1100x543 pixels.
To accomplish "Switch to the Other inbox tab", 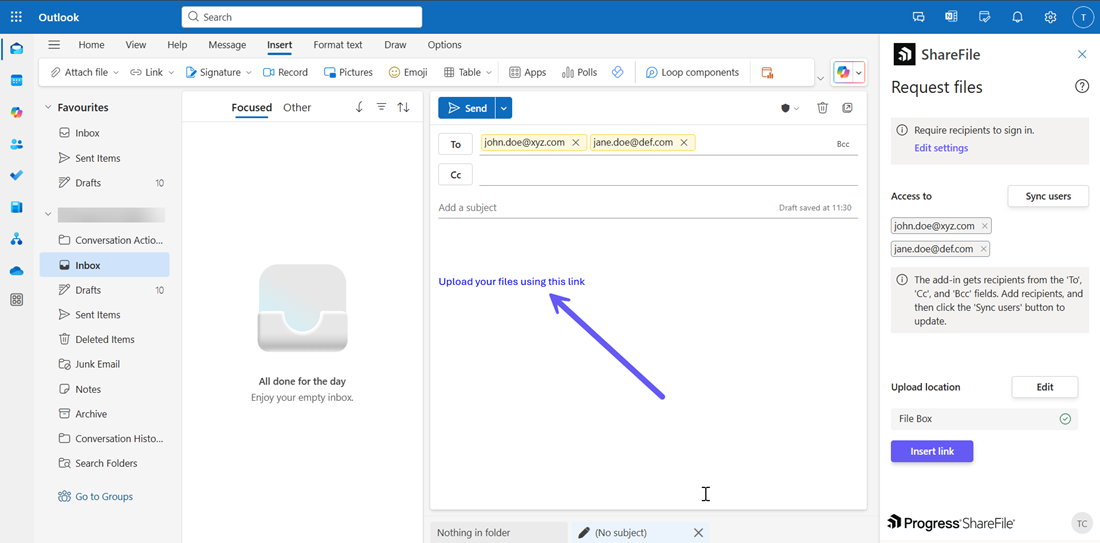I will click(297, 107).
